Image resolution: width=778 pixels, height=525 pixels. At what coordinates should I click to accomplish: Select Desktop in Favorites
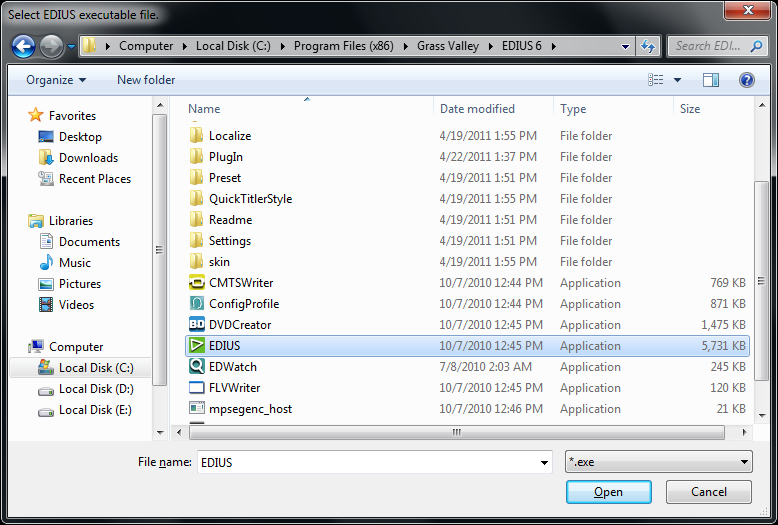[x=80, y=137]
